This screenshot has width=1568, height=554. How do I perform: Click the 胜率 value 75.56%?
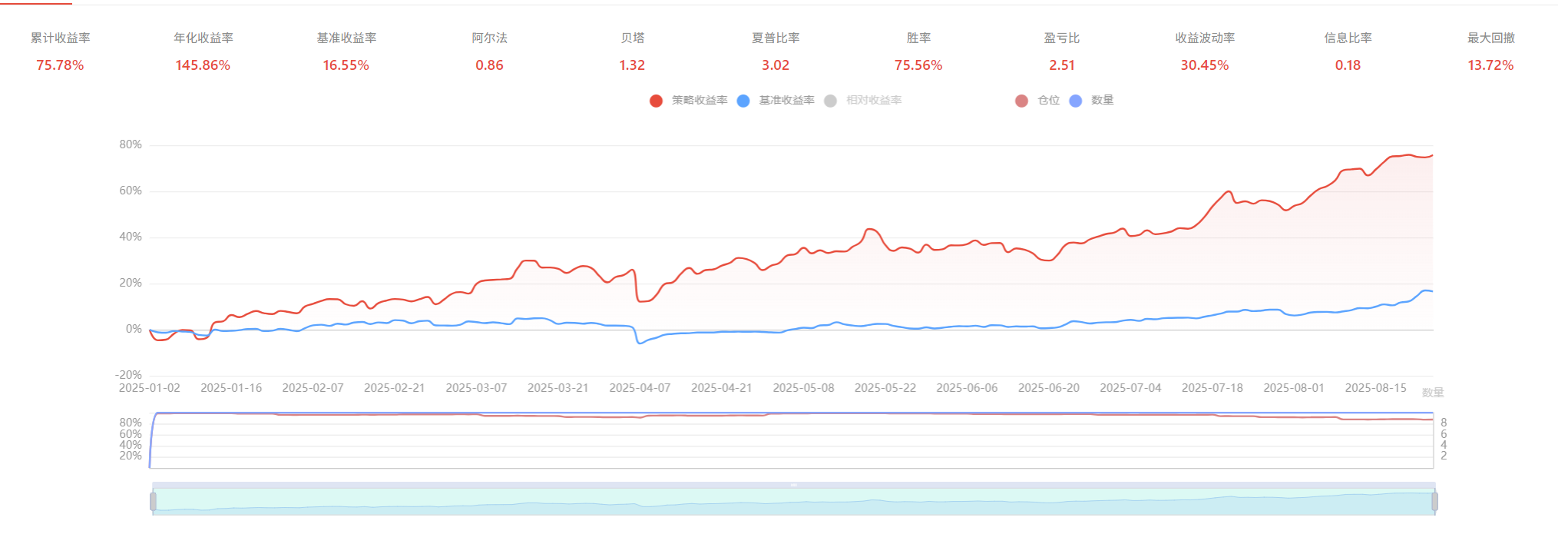point(918,65)
